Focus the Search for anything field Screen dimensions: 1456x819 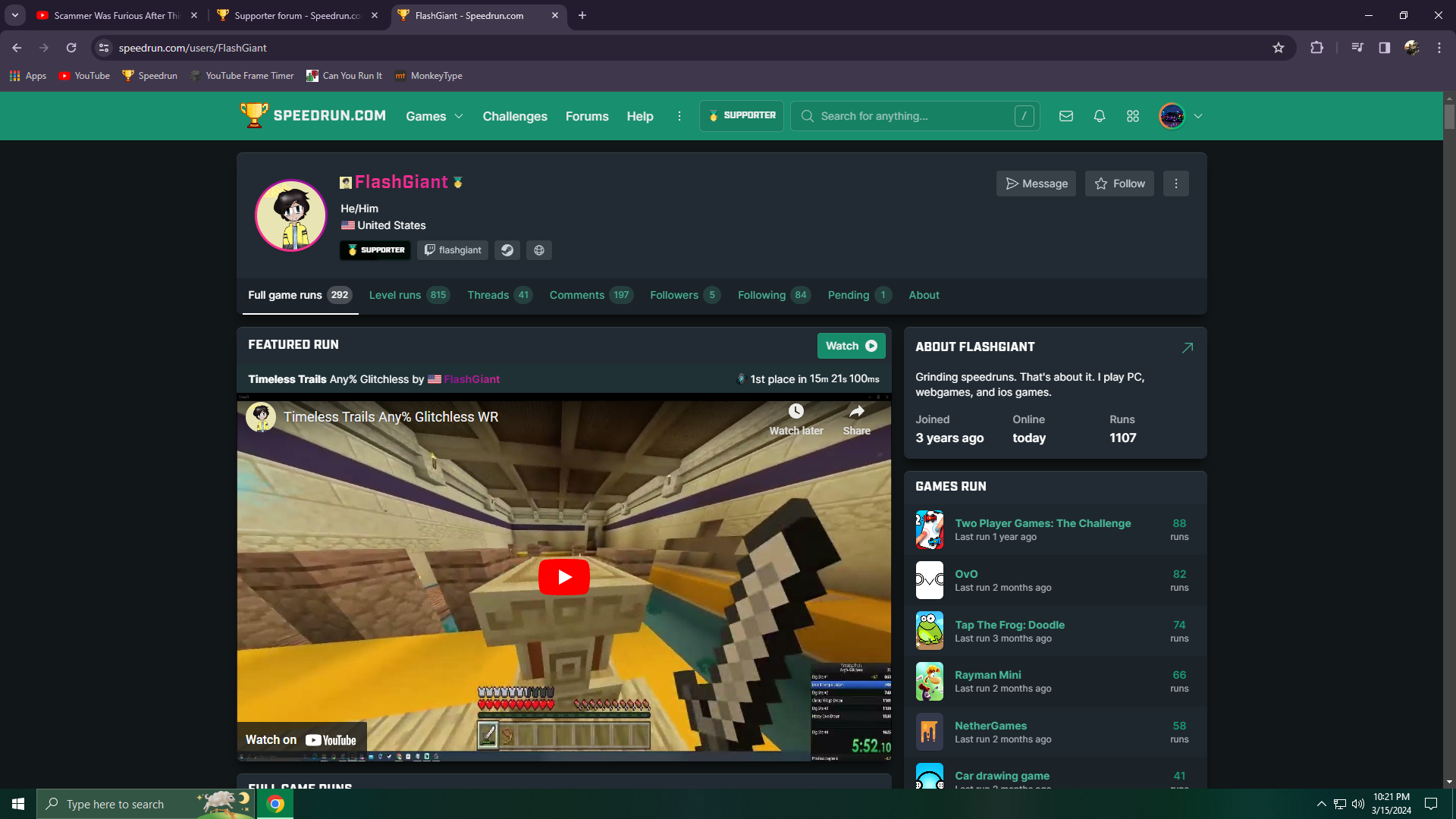tap(915, 116)
